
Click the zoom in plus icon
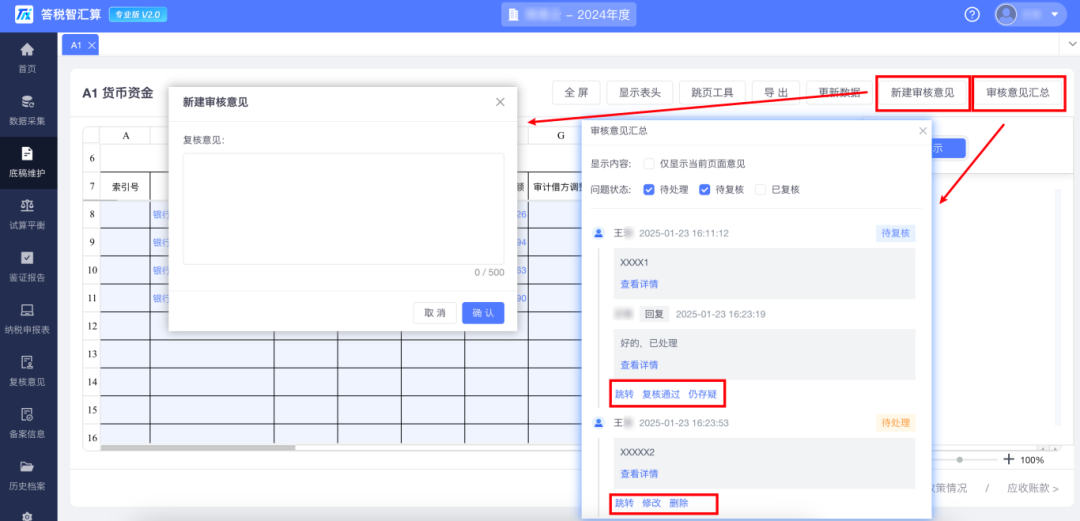[x=1008, y=459]
